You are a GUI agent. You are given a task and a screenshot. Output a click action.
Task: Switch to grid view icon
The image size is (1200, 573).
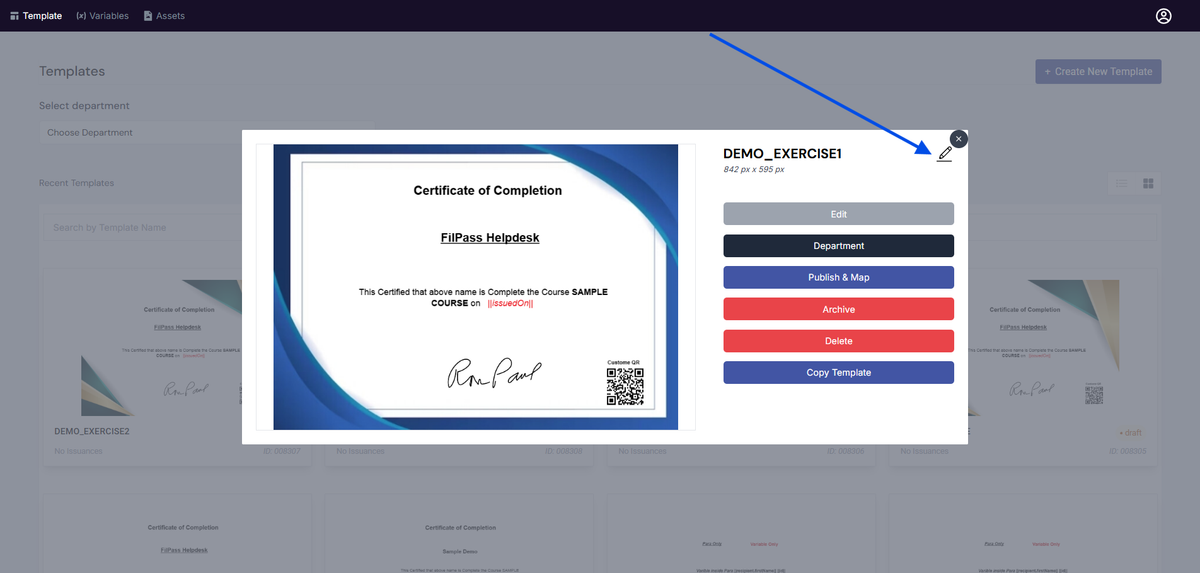point(1148,183)
